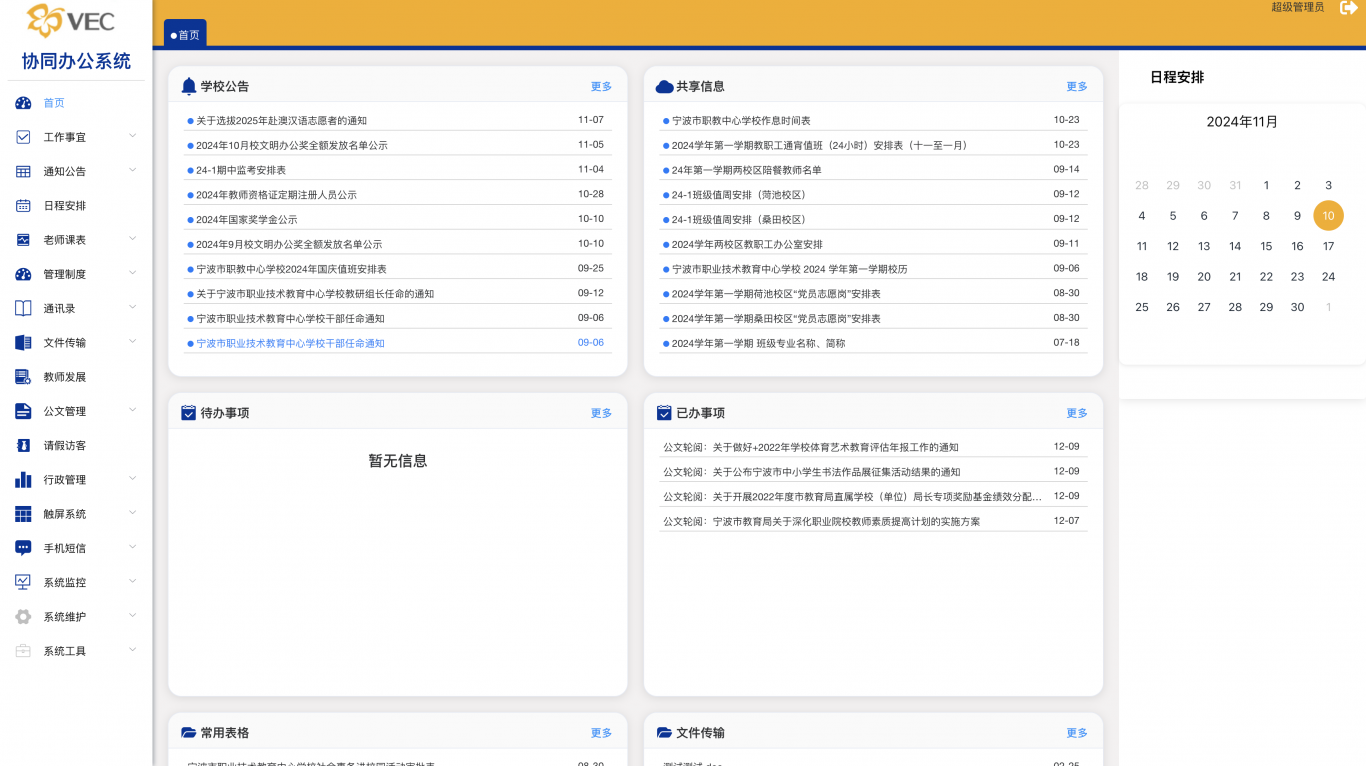Open 24-1班级值周安排（桑田校区）
The height and width of the screenshot is (766, 1366).
(738, 220)
